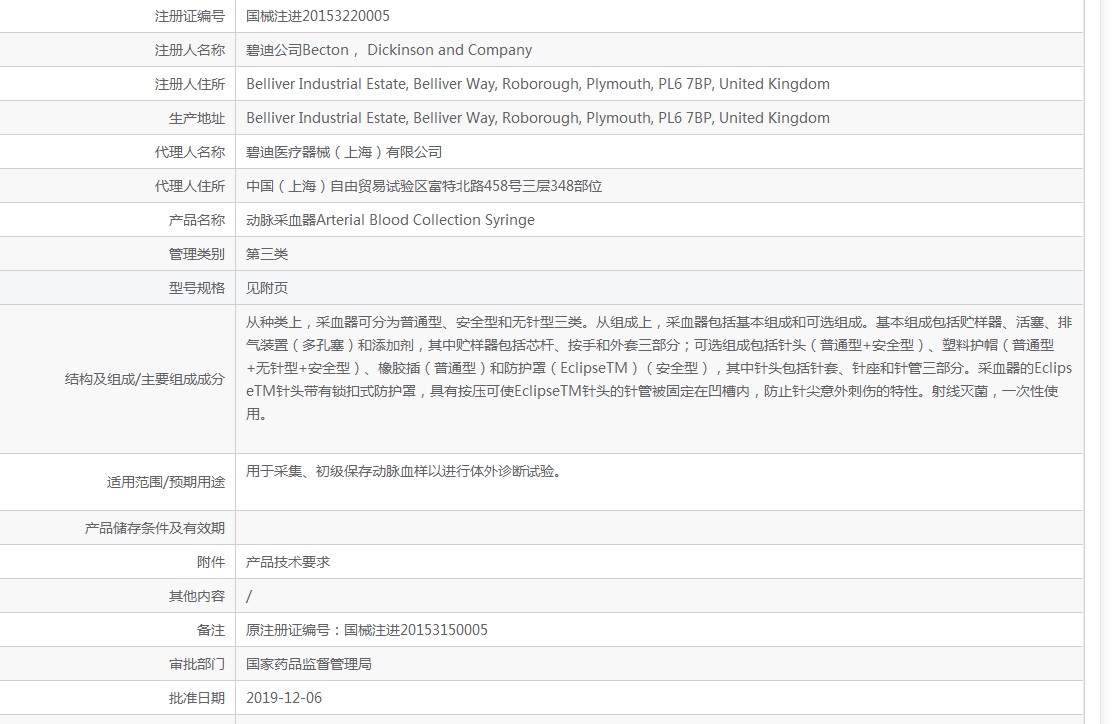Click the 型号规格 label
This screenshot has height=724, width=1112.
[x=196, y=288]
